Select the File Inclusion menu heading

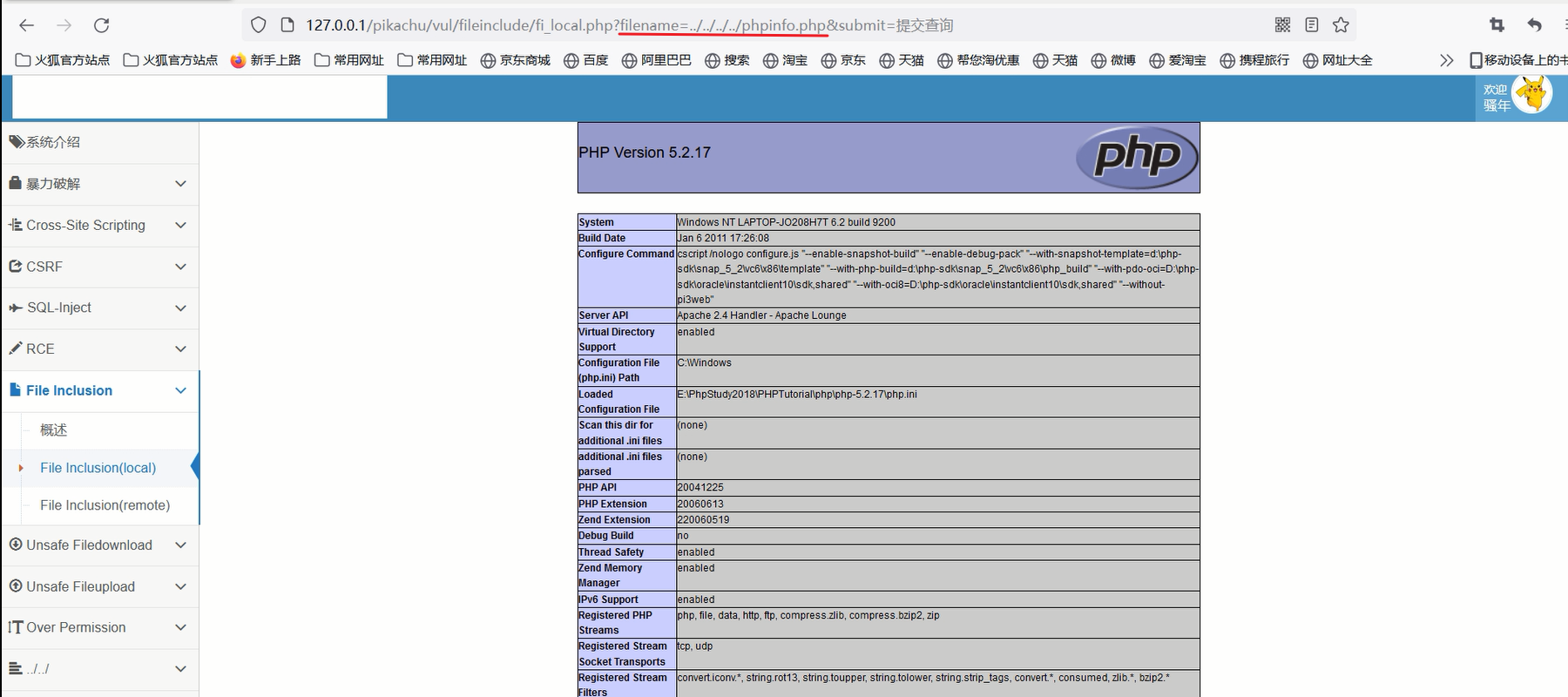pos(100,390)
